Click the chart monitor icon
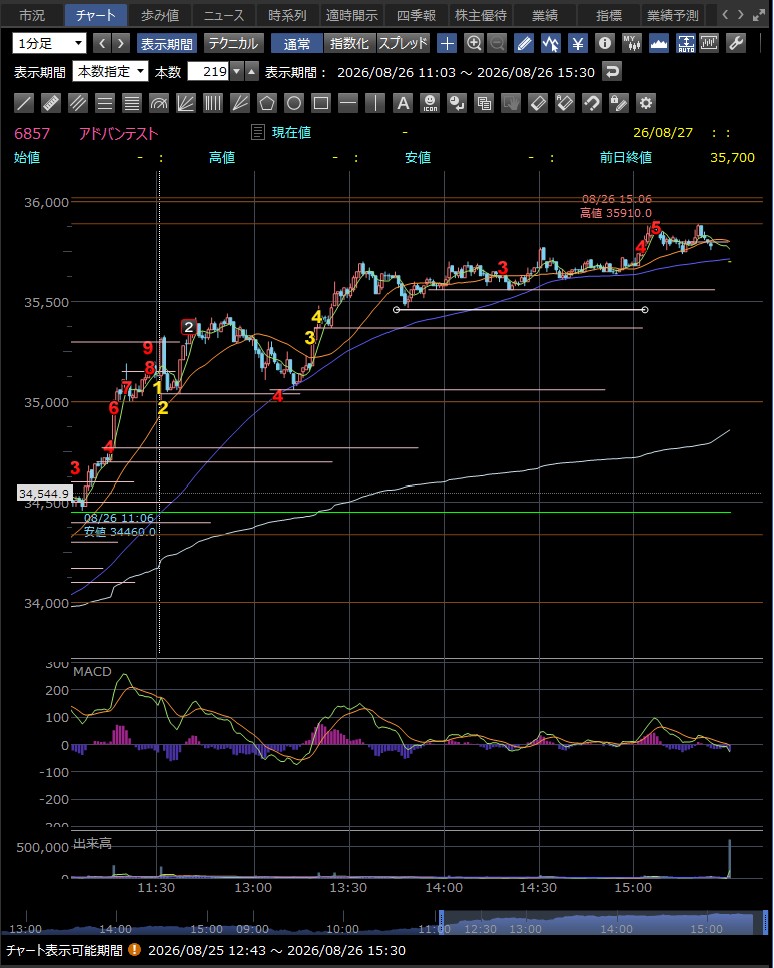774x968 pixels. point(709,43)
